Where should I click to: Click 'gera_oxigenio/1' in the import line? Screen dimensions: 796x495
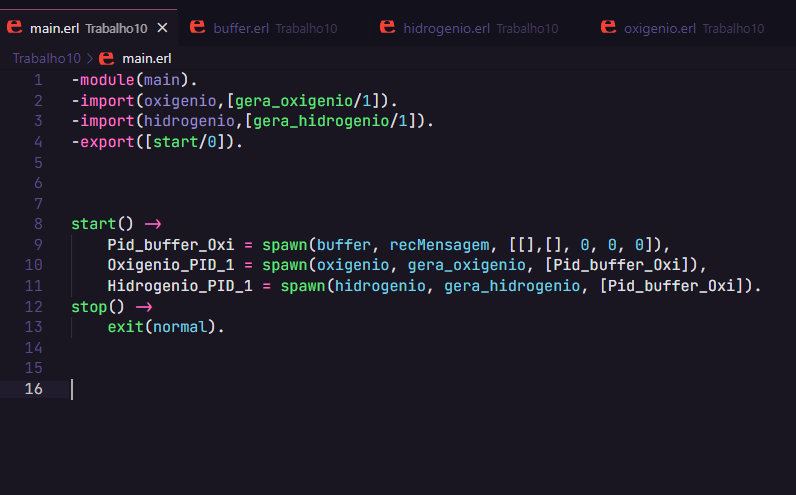tap(303, 101)
